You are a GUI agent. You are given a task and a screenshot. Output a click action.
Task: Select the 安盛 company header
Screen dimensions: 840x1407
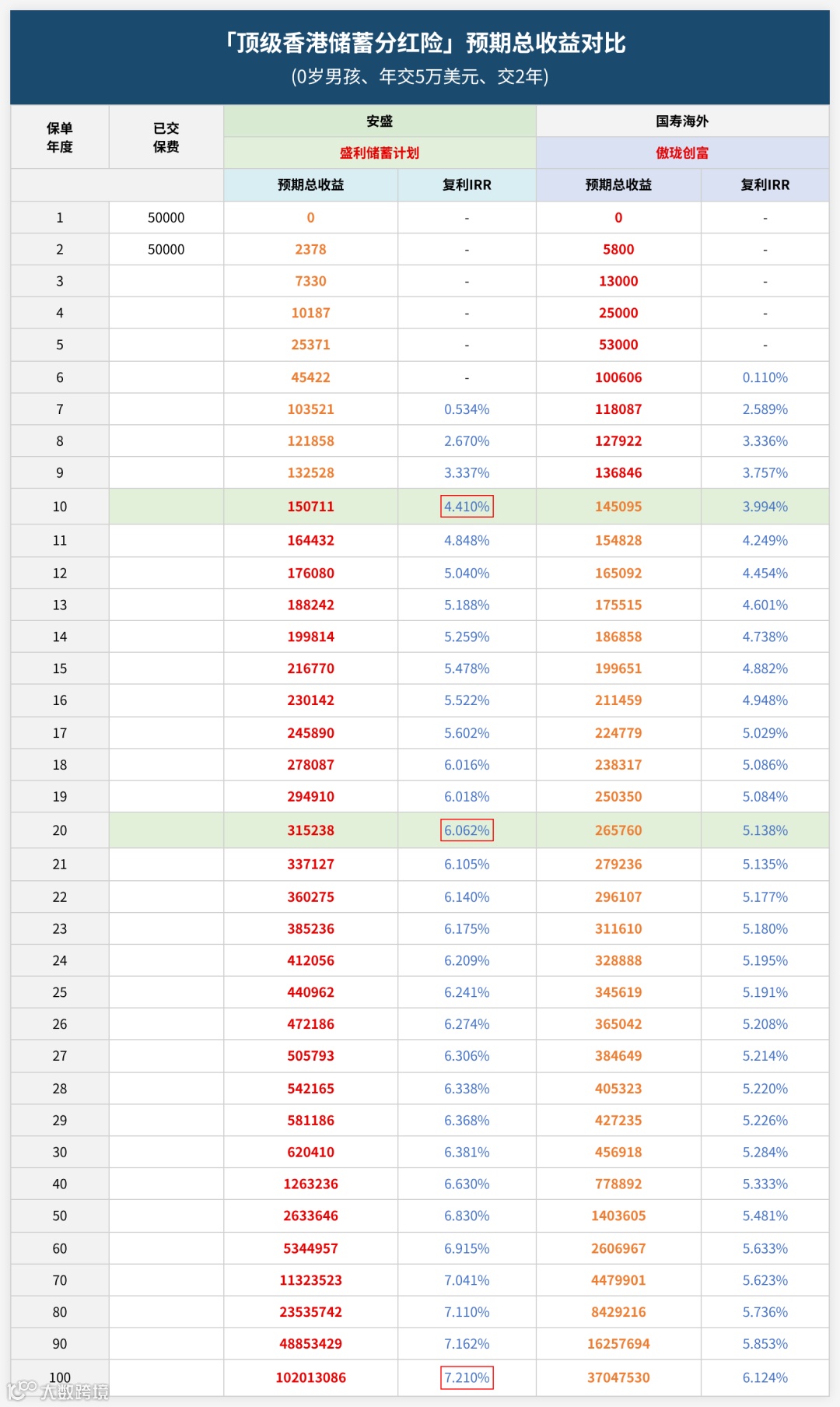pos(380,121)
